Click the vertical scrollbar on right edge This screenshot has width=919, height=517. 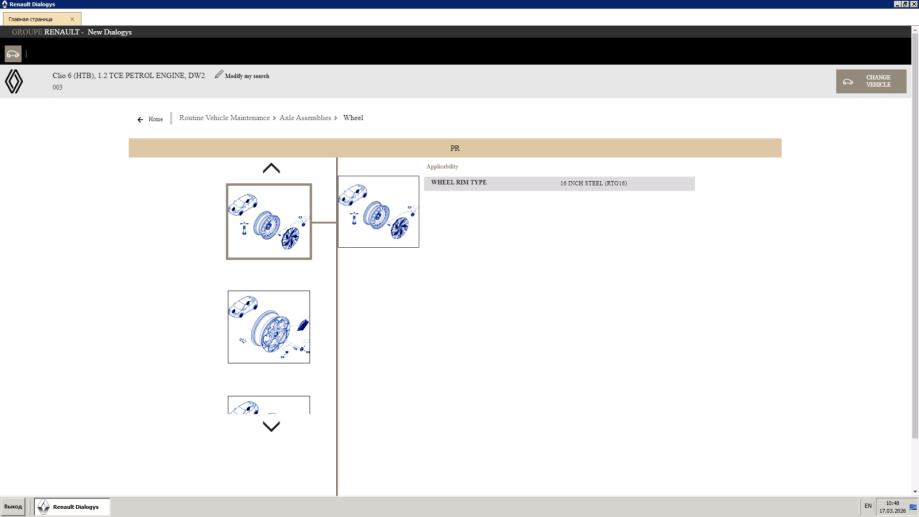point(915,234)
